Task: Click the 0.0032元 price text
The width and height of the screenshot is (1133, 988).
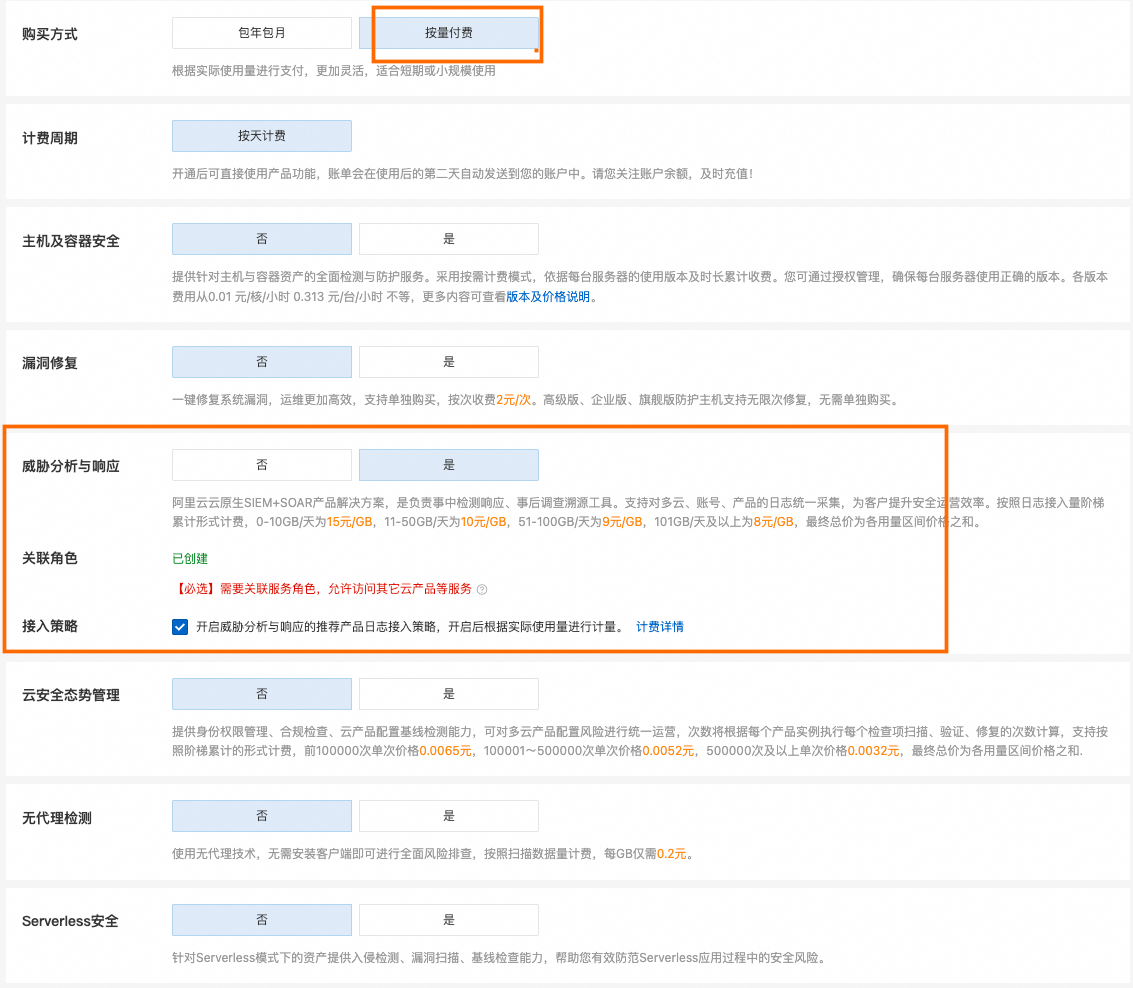Action: coord(873,751)
